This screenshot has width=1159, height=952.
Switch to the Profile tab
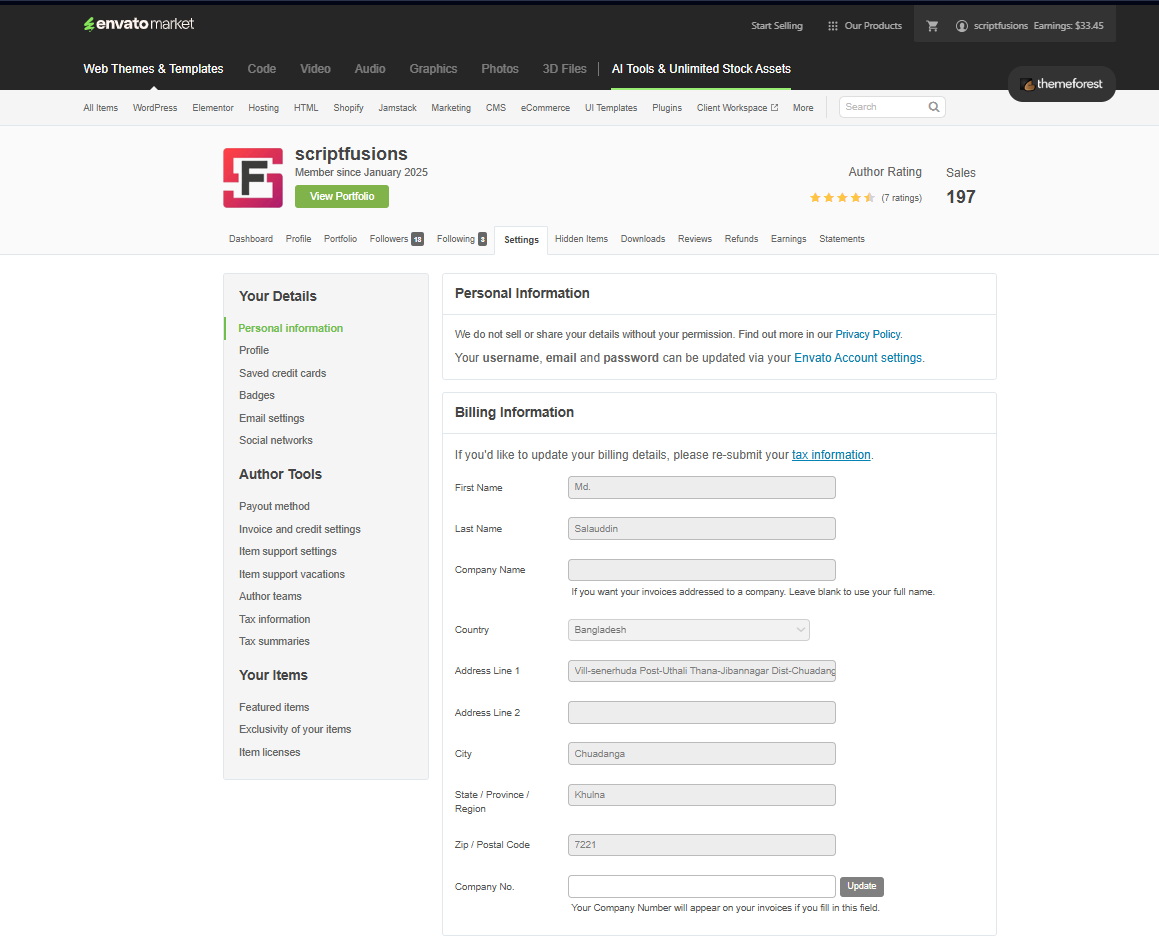coord(299,239)
